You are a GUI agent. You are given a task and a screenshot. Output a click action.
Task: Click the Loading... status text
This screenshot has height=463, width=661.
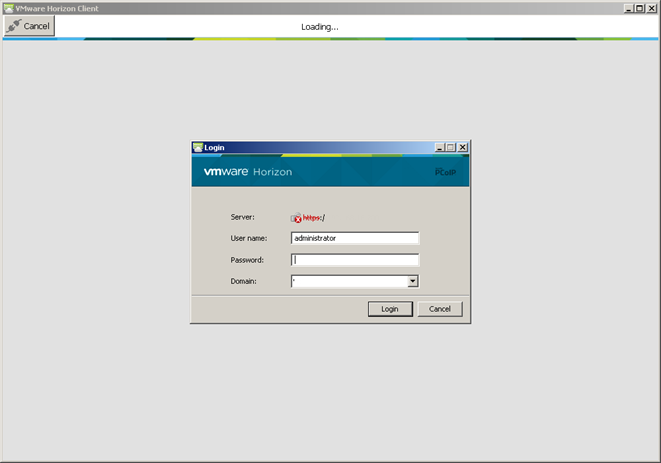(x=320, y=27)
